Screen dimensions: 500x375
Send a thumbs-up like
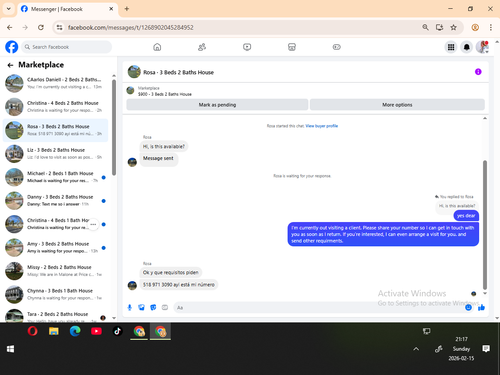(481, 307)
